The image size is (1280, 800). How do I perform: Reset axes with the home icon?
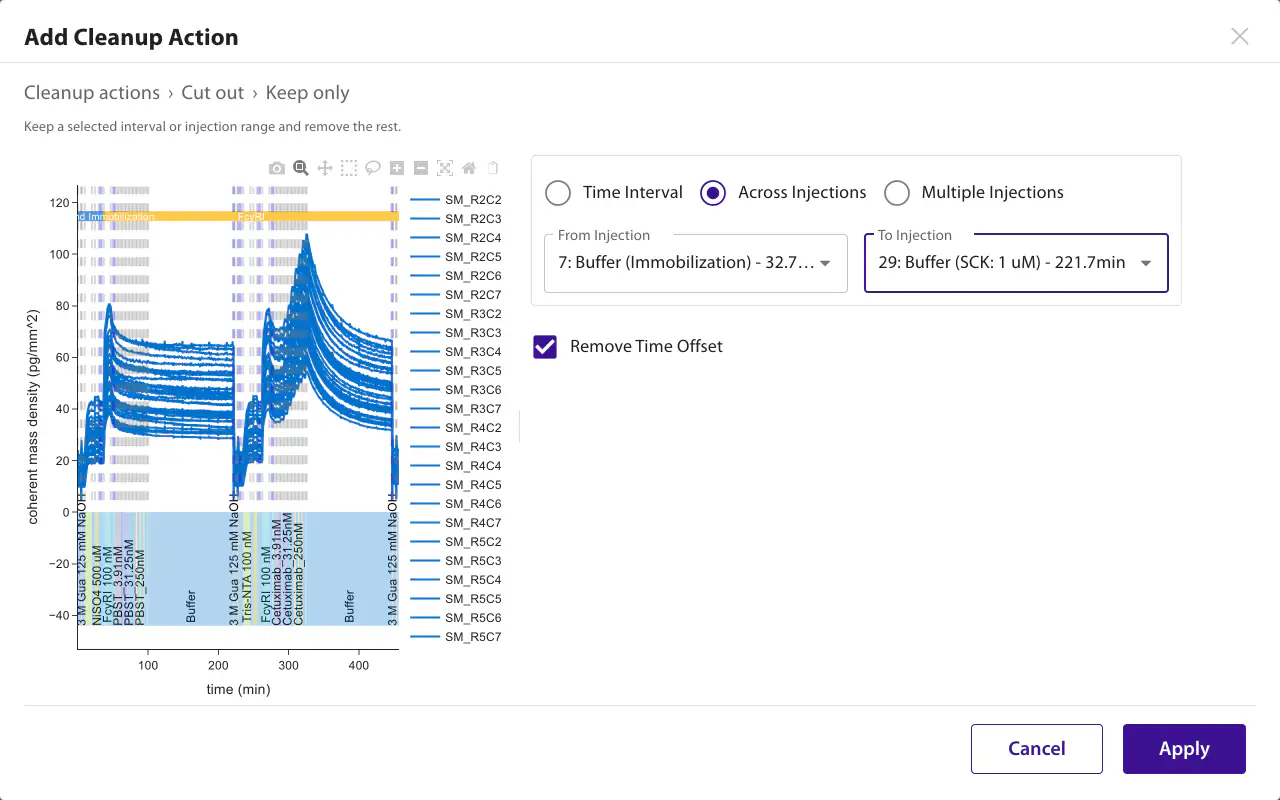click(469, 168)
